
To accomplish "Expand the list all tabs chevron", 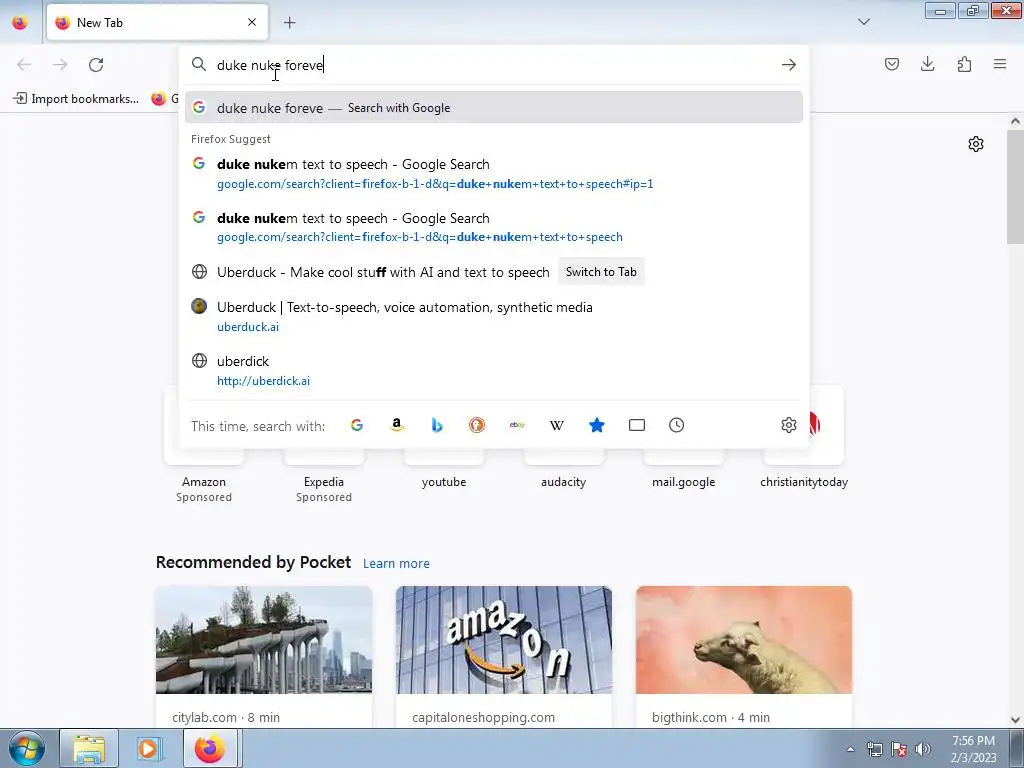I will click(863, 22).
